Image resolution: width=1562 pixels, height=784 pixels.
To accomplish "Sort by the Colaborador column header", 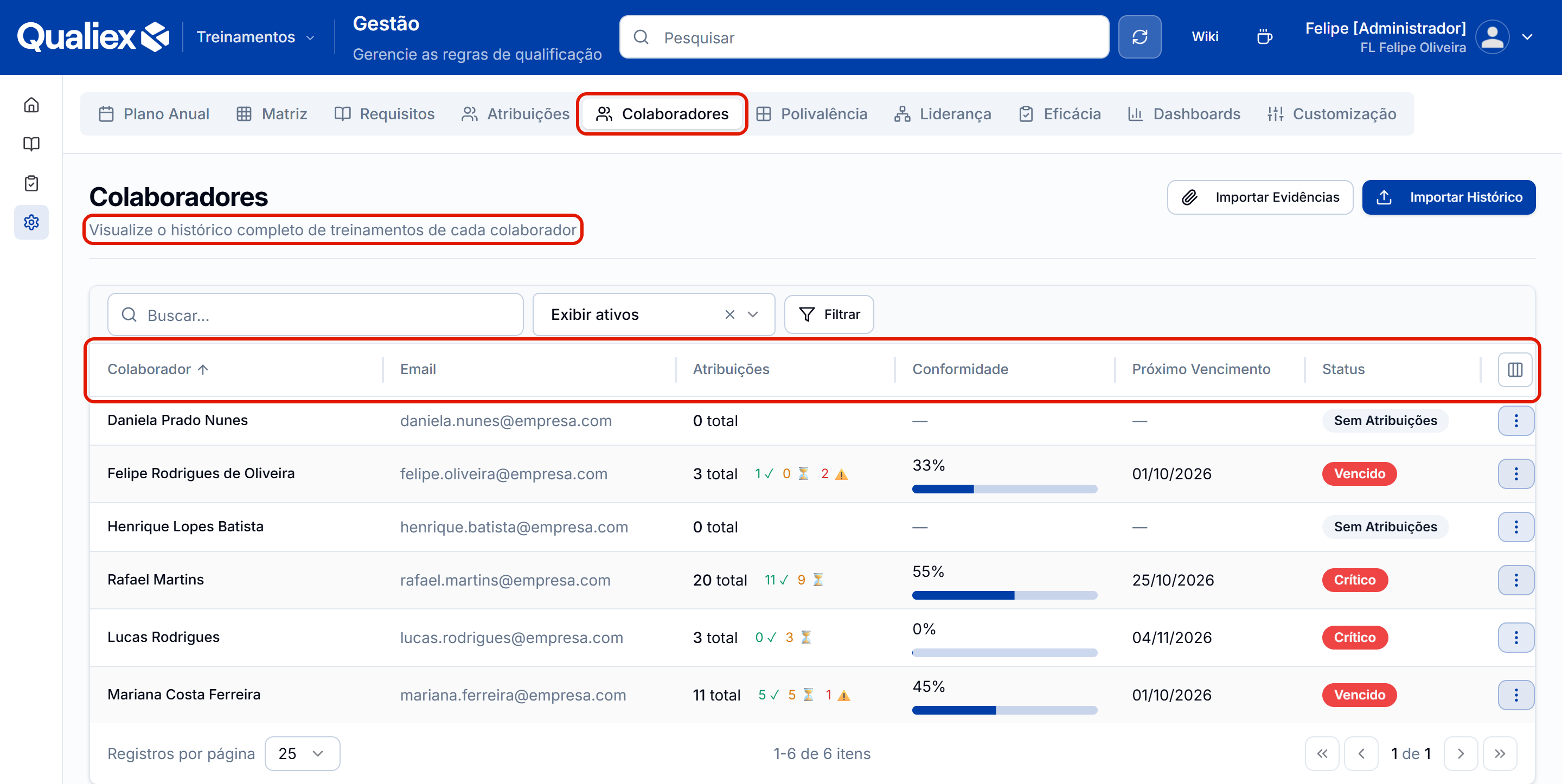I will pyautogui.click(x=158, y=369).
